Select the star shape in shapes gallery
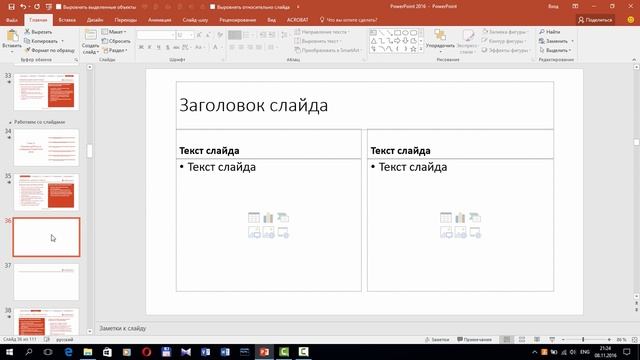Screen dimensions: 640x360 pos(413,49)
